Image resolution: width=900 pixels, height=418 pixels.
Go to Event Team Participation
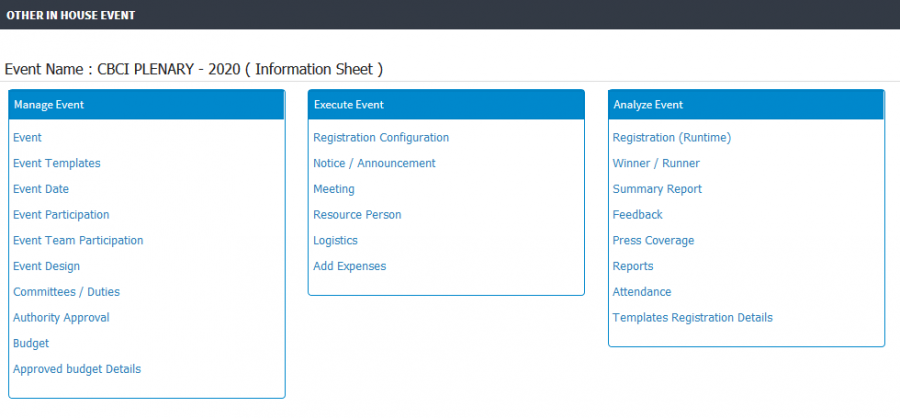pos(78,240)
